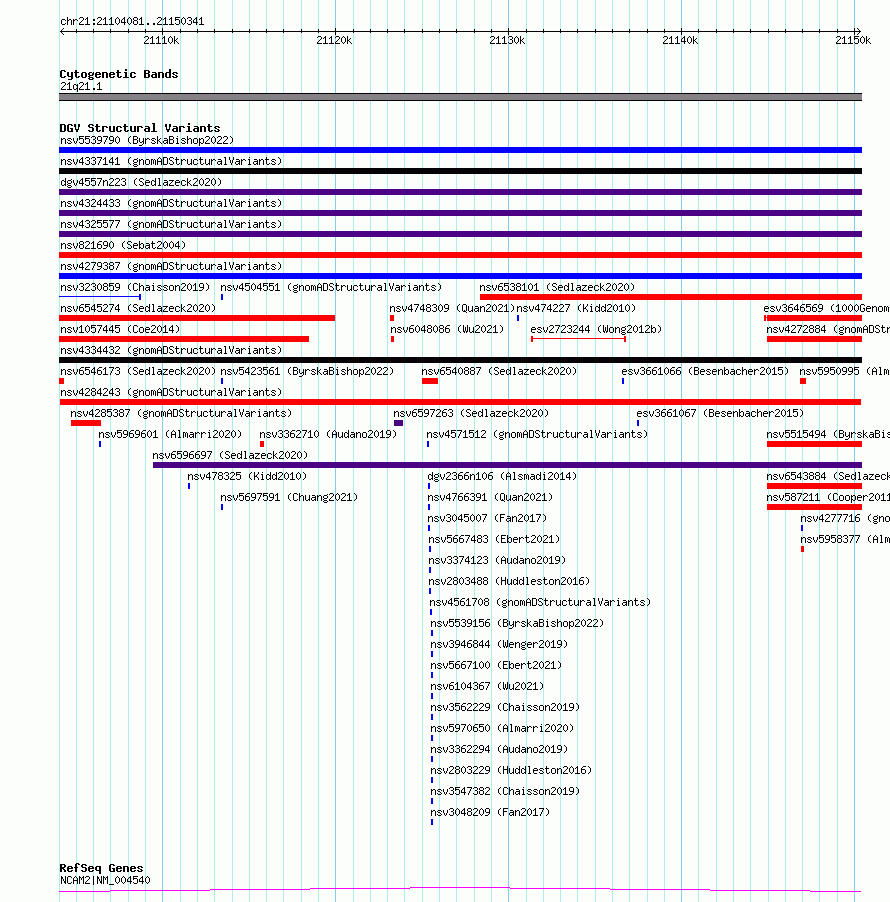Select the nsv821690 (Sebat2004) red bar
The width and height of the screenshot is (890, 902).
tap(460, 255)
